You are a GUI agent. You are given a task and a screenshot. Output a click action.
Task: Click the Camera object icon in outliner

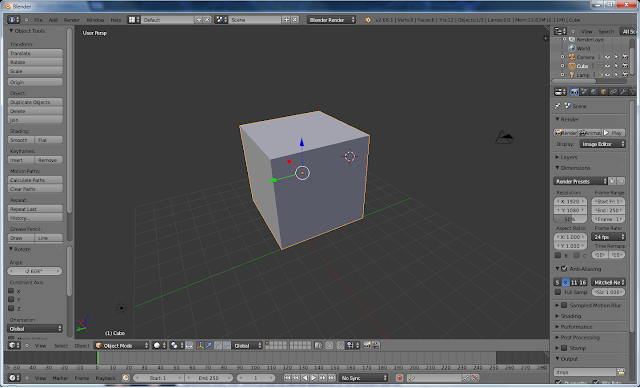click(x=572, y=57)
